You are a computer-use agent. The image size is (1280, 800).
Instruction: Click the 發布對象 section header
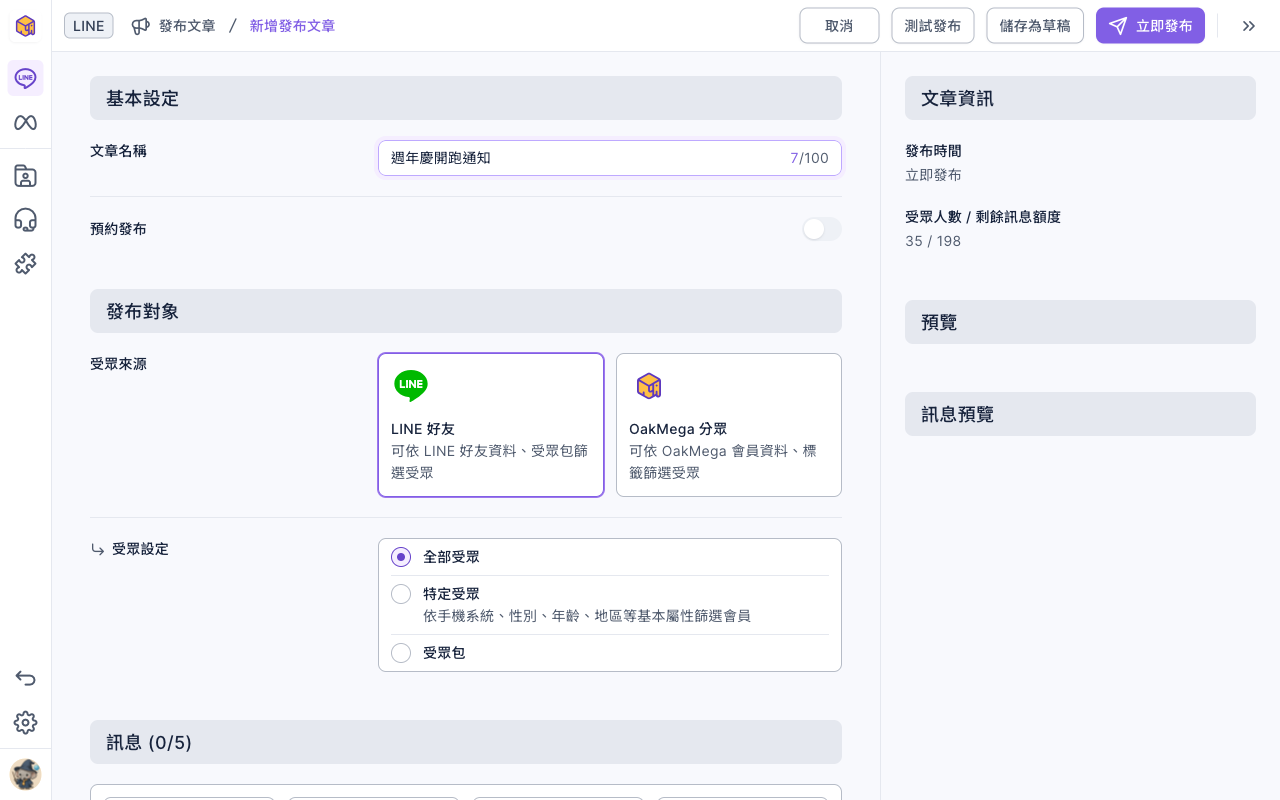(x=466, y=311)
